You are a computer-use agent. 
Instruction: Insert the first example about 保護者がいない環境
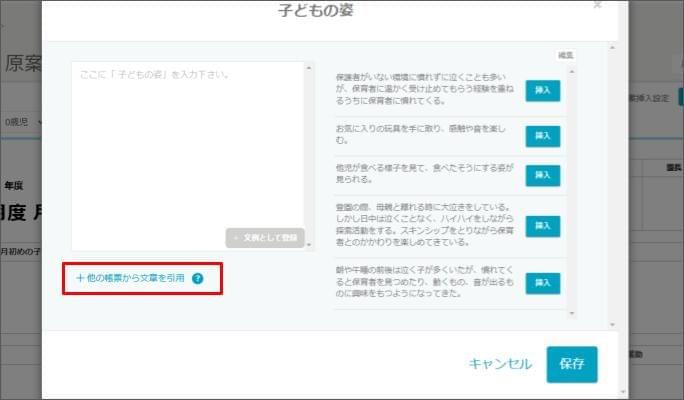543,90
